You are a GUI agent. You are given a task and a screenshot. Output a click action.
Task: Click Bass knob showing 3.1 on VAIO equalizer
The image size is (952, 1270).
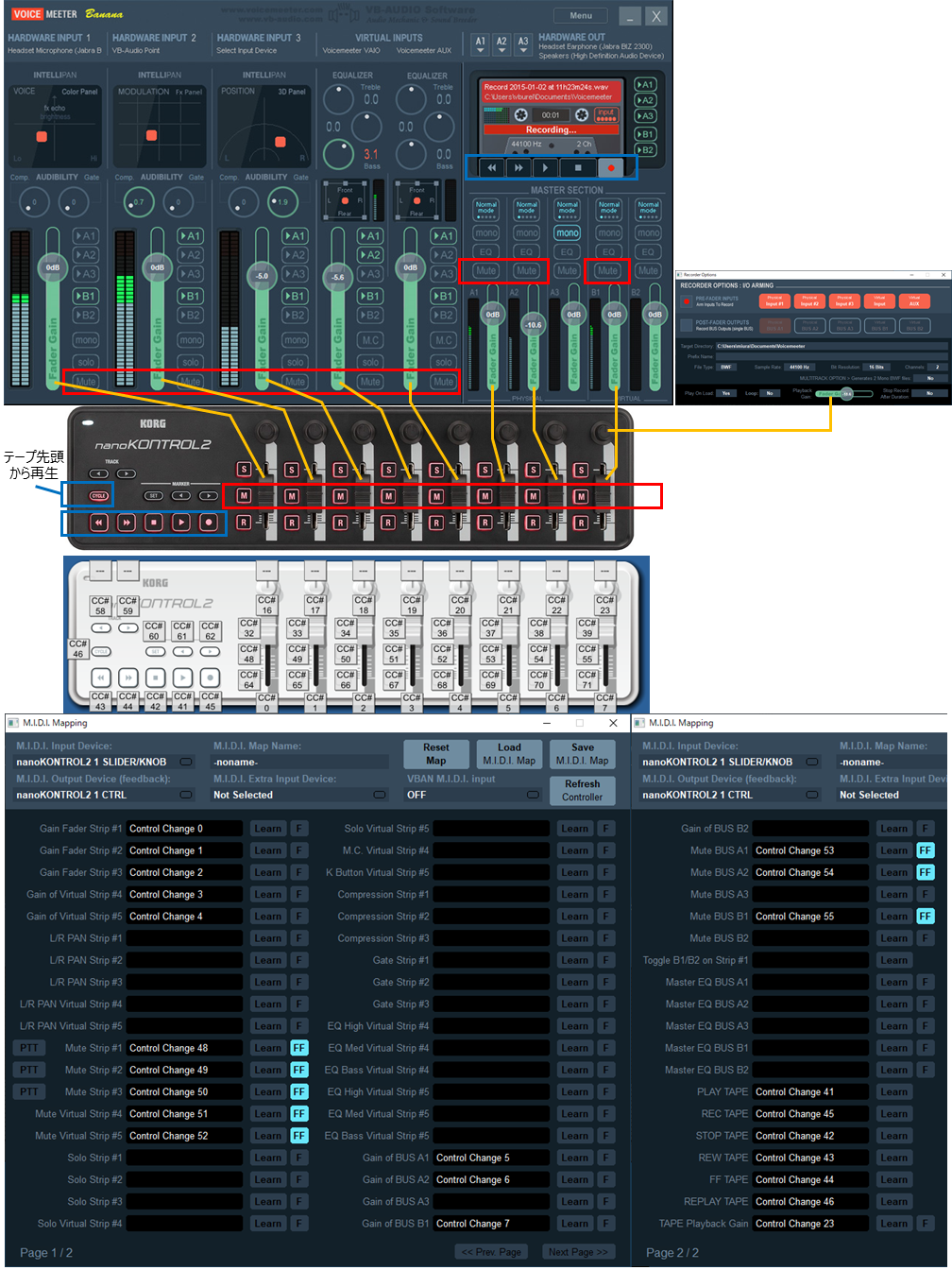pos(338,153)
